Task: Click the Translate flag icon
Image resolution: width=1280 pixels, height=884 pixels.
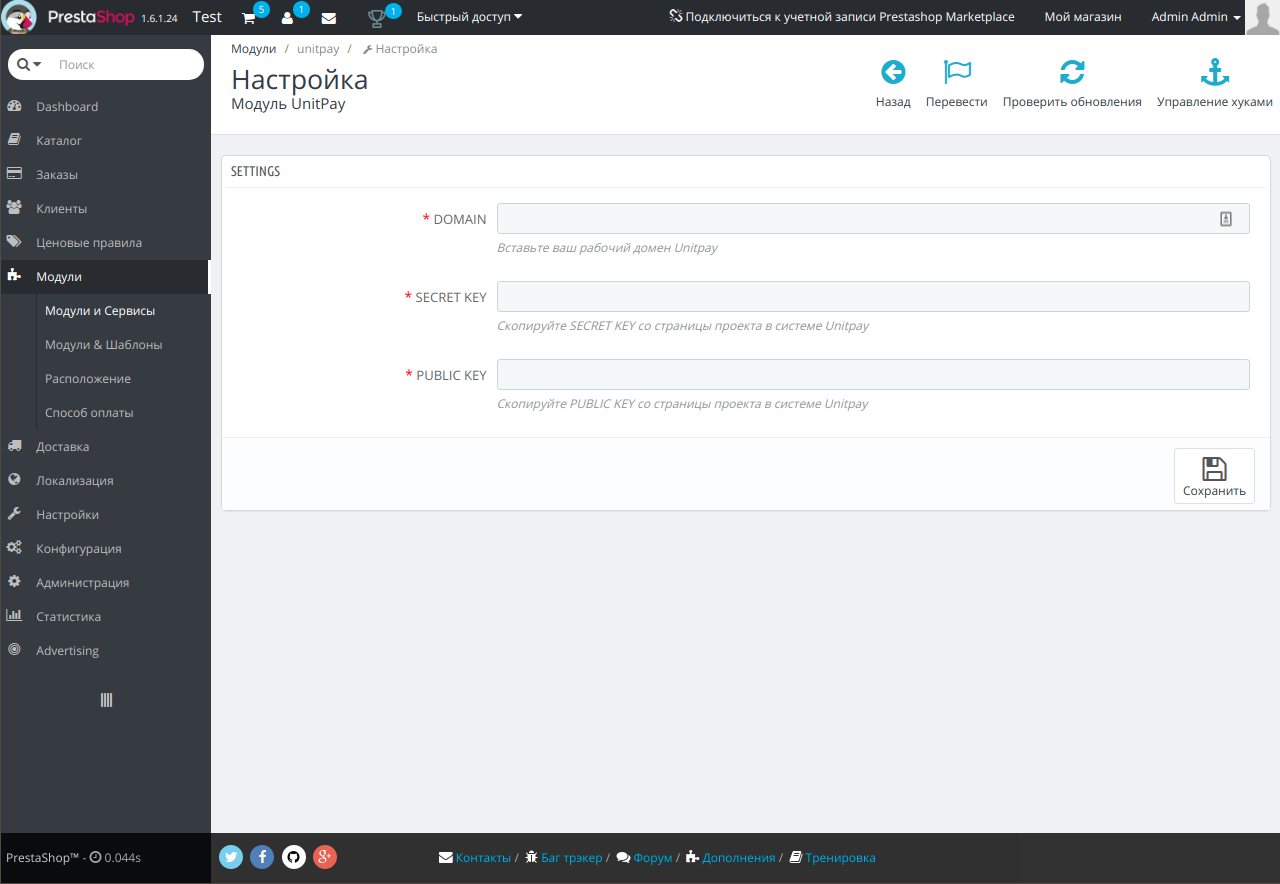Action: pos(957,72)
